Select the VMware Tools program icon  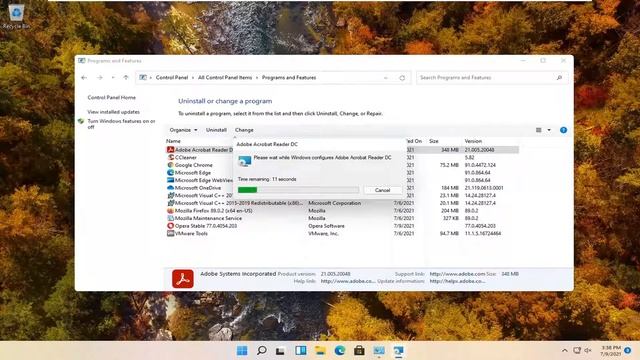point(170,233)
